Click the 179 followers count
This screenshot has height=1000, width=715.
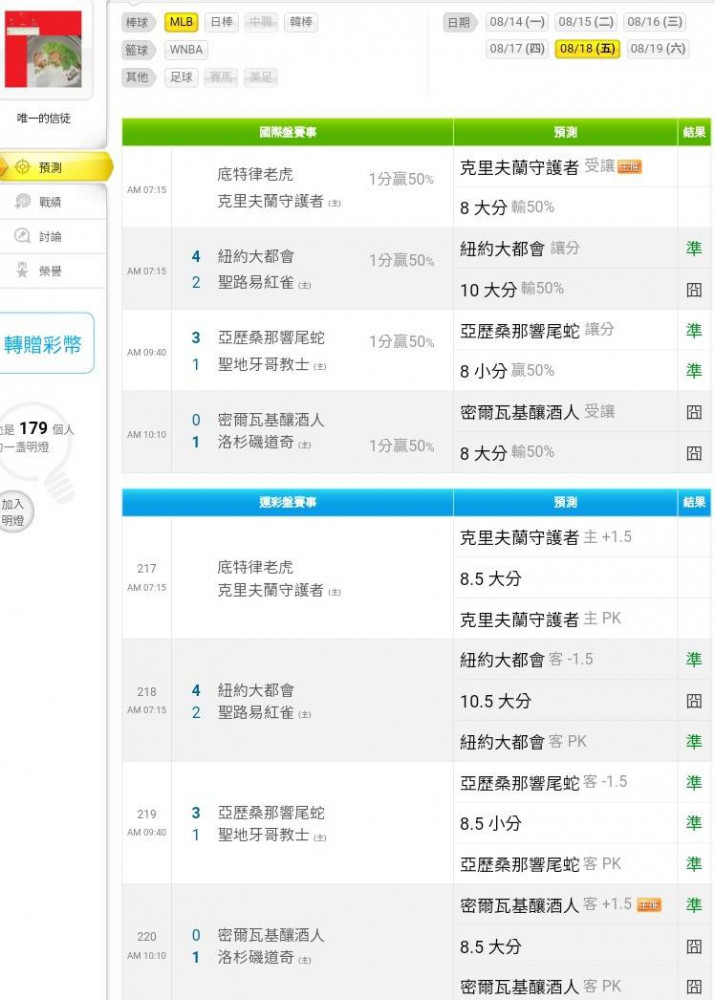coord(33,428)
